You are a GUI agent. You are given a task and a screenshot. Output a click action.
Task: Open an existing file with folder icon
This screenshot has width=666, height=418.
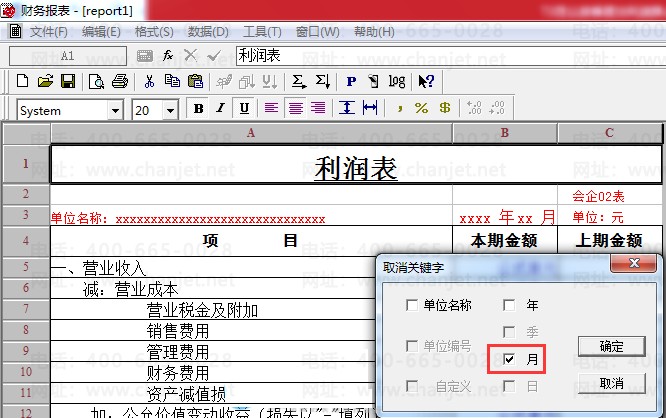click(45, 81)
